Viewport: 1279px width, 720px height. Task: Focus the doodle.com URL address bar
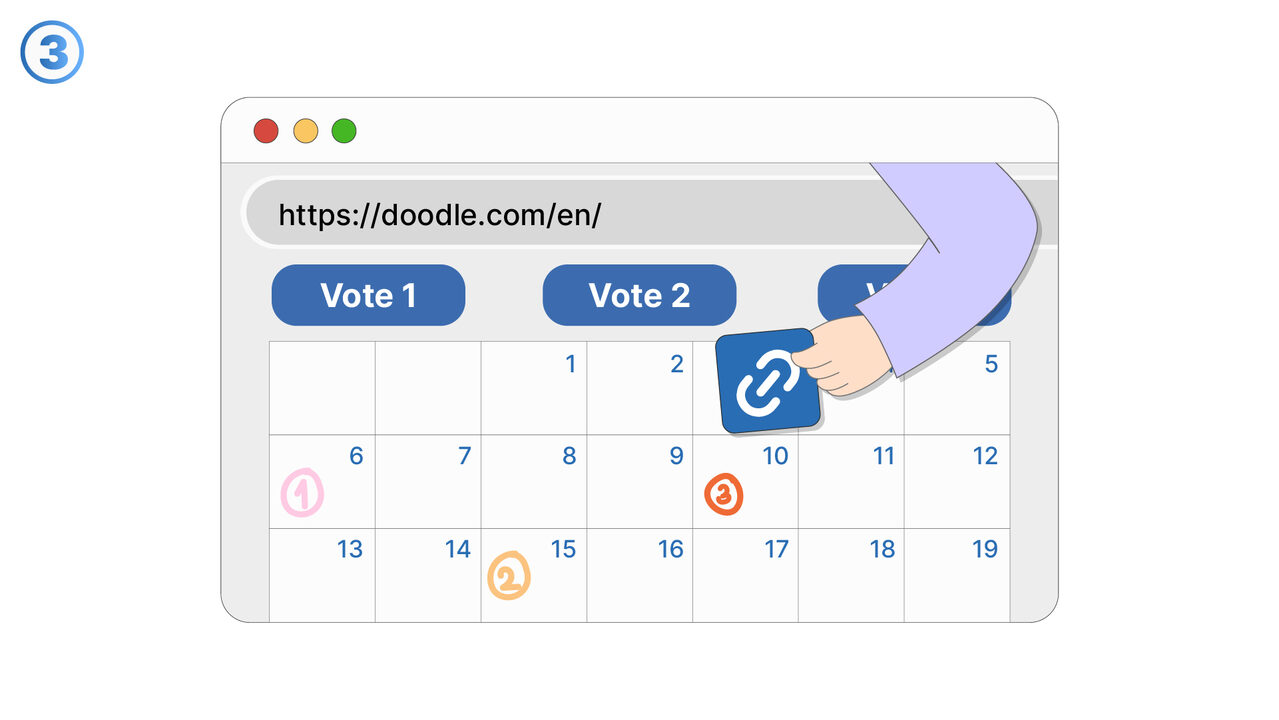[x=560, y=214]
